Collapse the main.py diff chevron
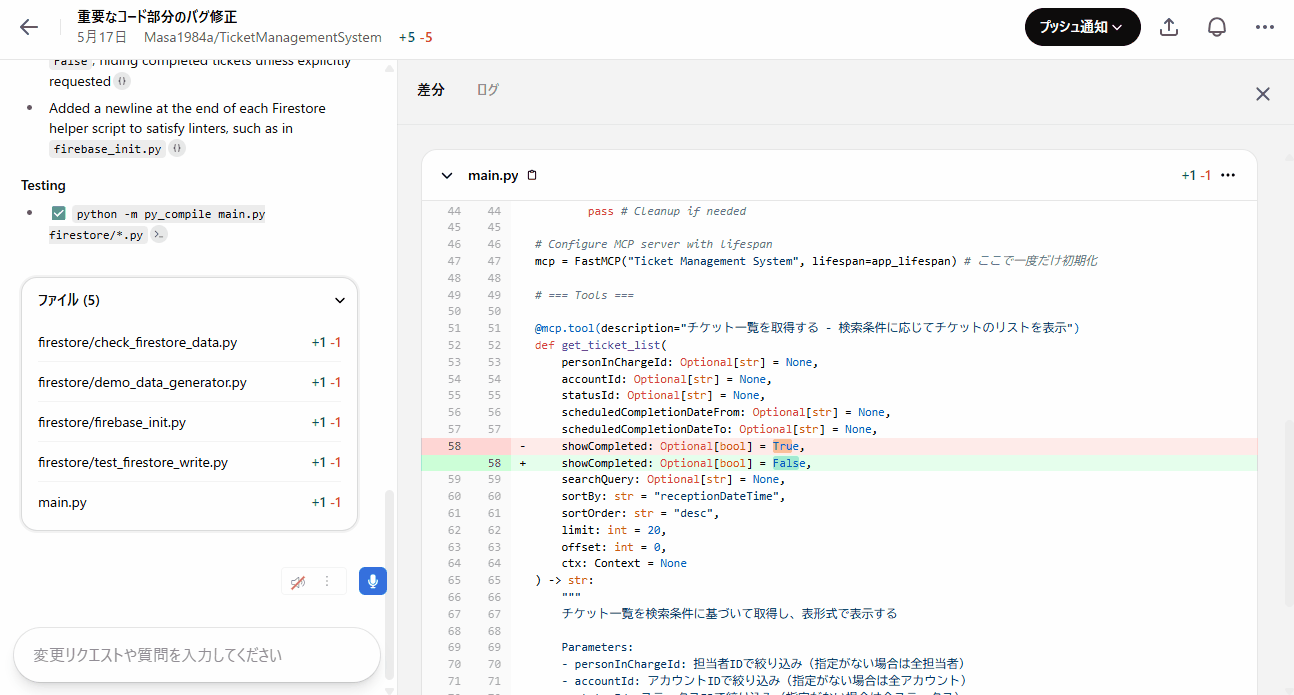 tap(446, 175)
